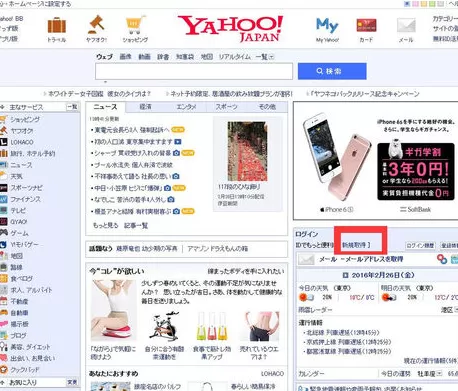Click the 新規取得 link in login box

(354, 245)
